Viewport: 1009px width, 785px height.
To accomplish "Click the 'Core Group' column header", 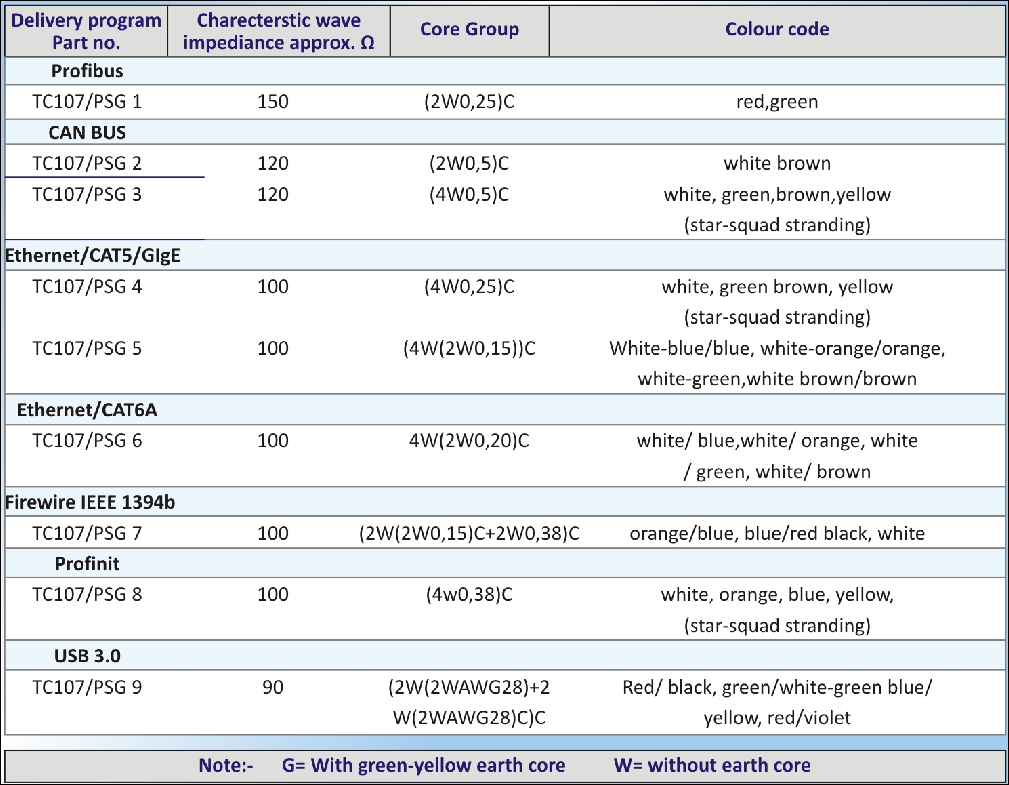I will pos(470,30).
